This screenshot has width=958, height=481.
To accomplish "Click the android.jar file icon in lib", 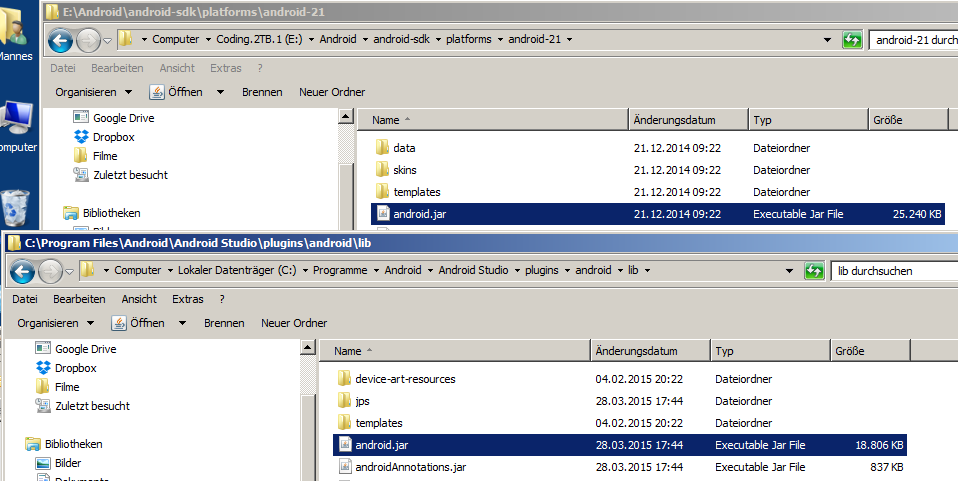I will (x=345, y=444).
